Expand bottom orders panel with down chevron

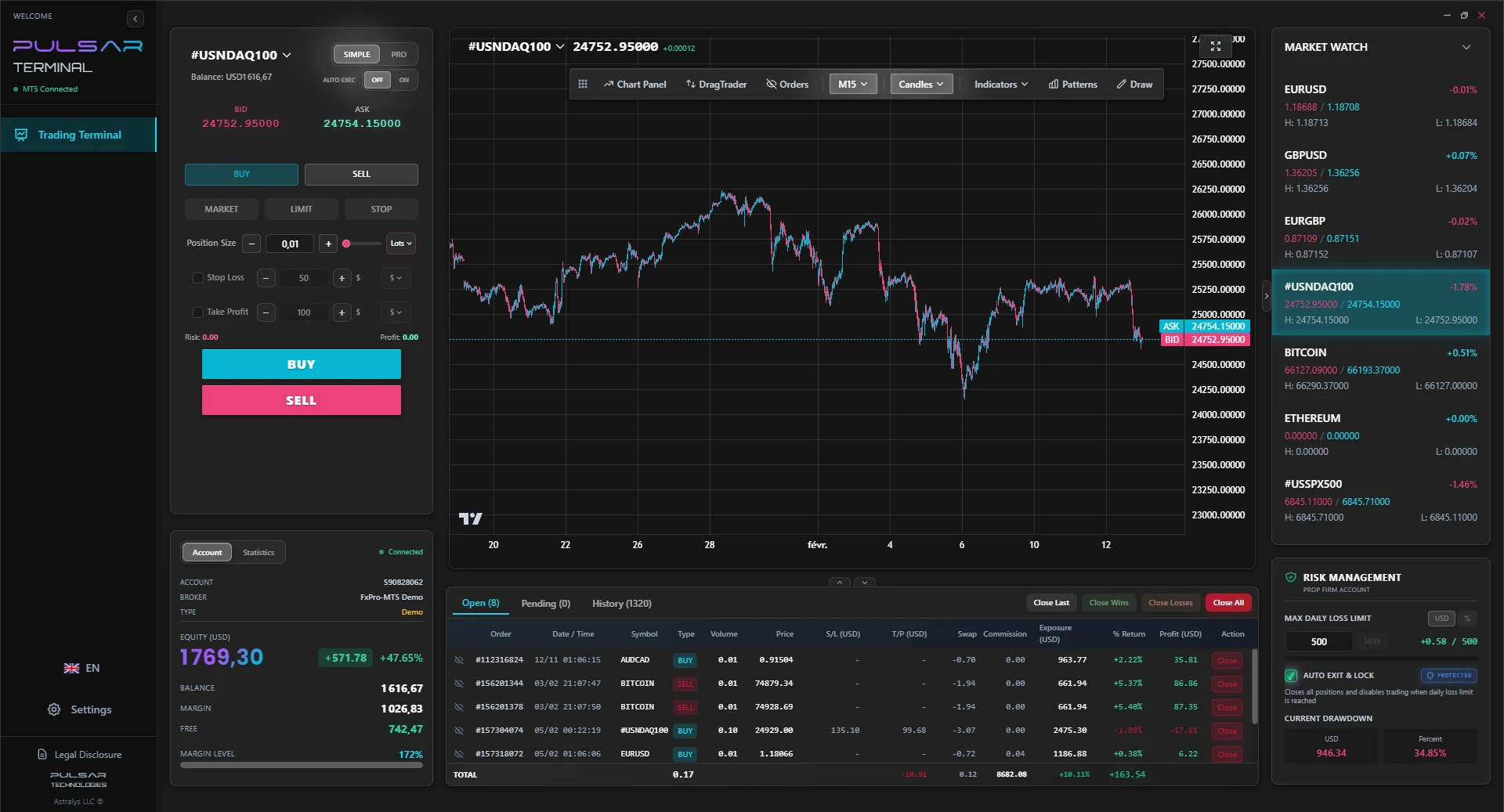click(x=865, y=583)
